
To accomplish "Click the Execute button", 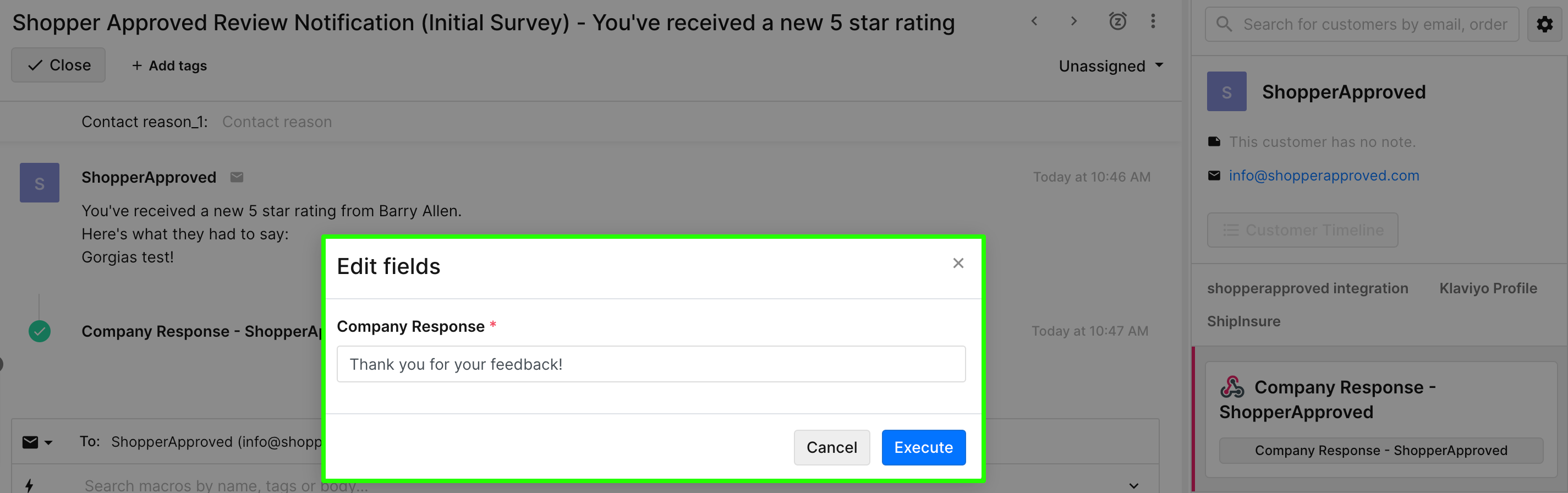I will coord(923,447).
